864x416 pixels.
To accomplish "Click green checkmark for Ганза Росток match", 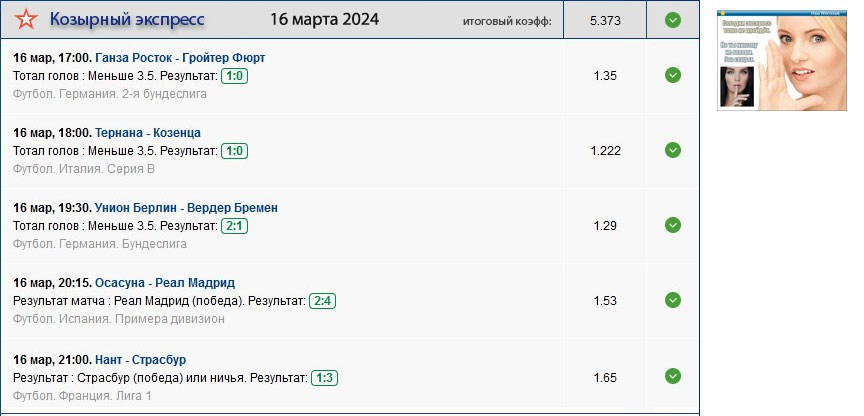I will pos(673,75).
